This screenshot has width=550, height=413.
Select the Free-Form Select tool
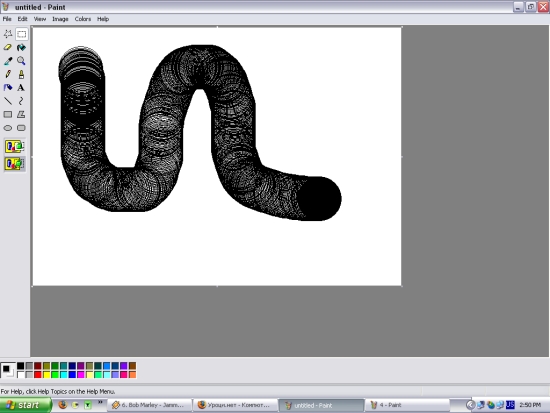click(8, 34)
